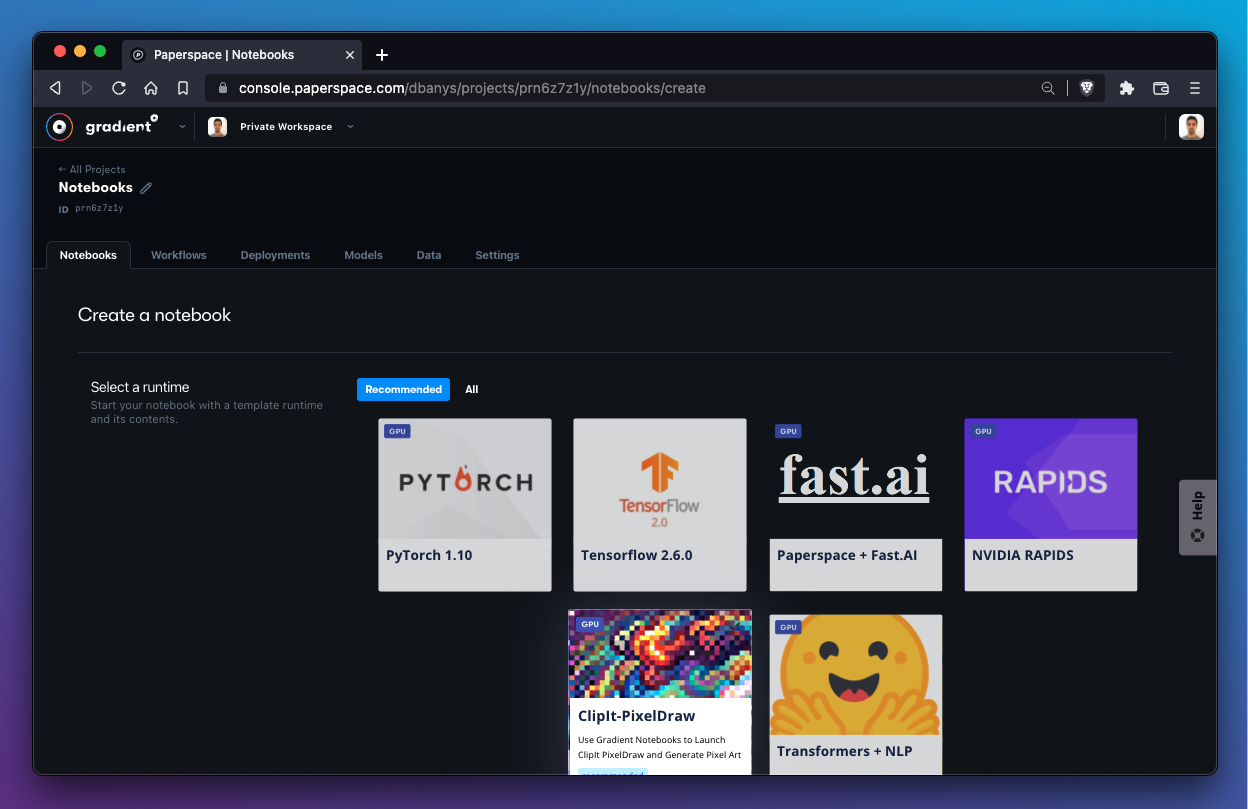Image resolution: width=1248 pixels, height=809 pixels.
Task: Click the Workspace avatar next to Private Workspace
Action: tap(217, 127)
